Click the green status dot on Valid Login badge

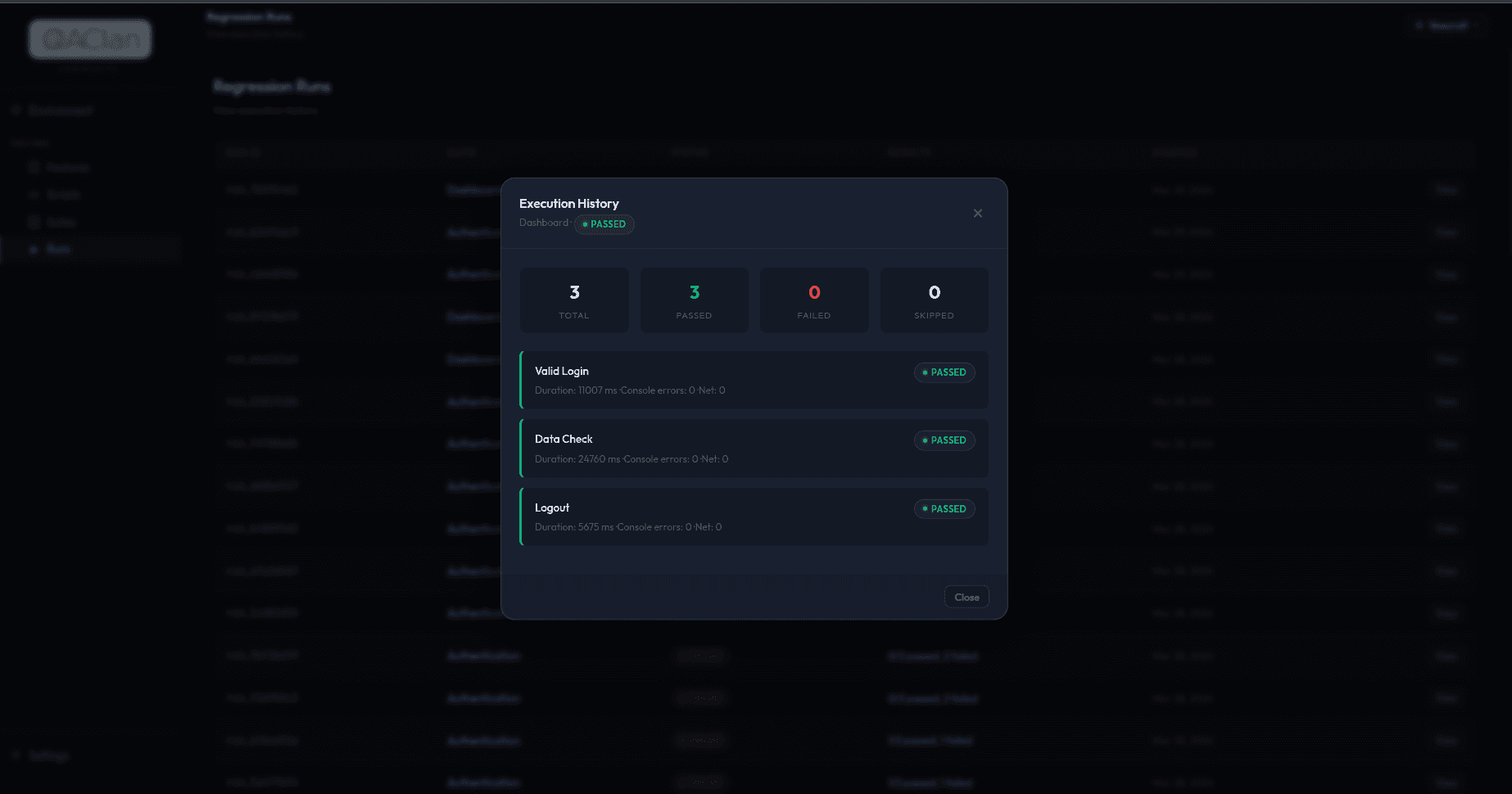(x=925, y=372)
